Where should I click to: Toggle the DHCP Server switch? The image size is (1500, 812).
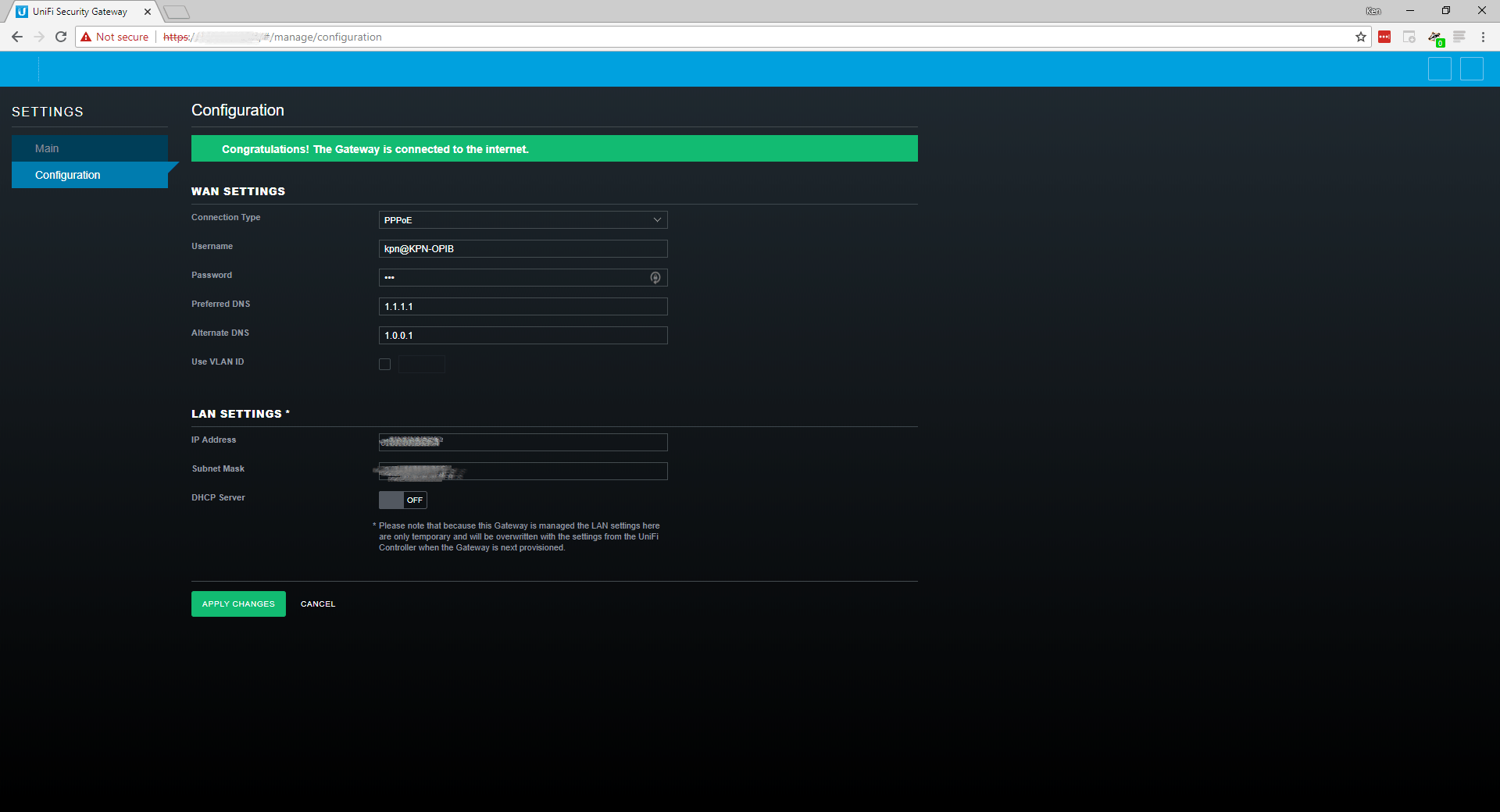tap(403, 500)
